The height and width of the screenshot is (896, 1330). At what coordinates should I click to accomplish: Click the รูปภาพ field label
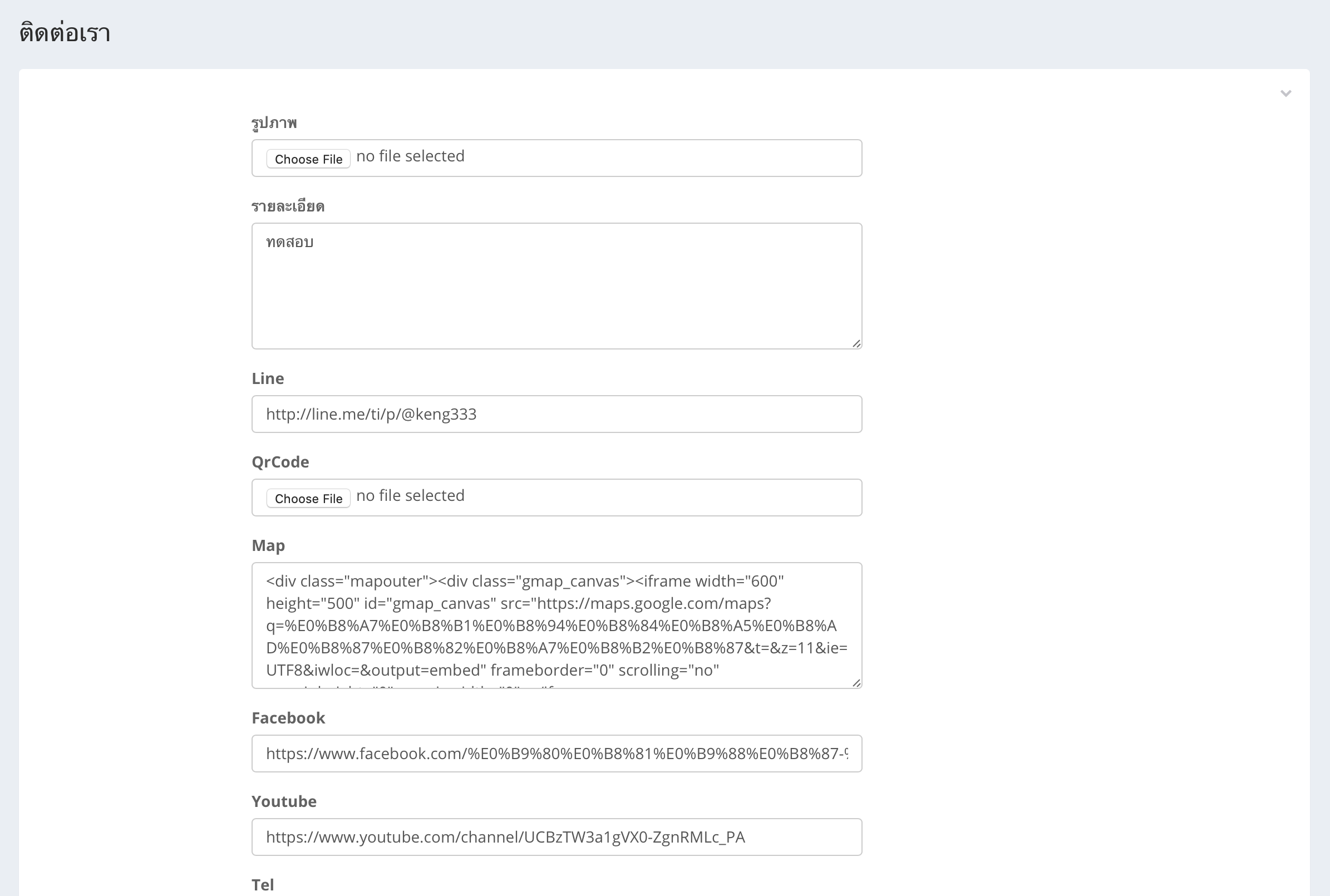(274, 123)
